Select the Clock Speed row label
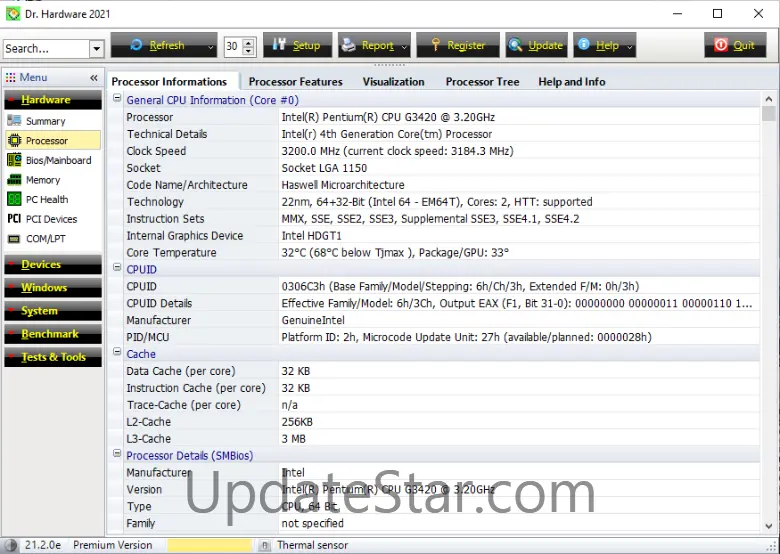The height and width of the screenshot is (554, 780). (x=156, y=151)
